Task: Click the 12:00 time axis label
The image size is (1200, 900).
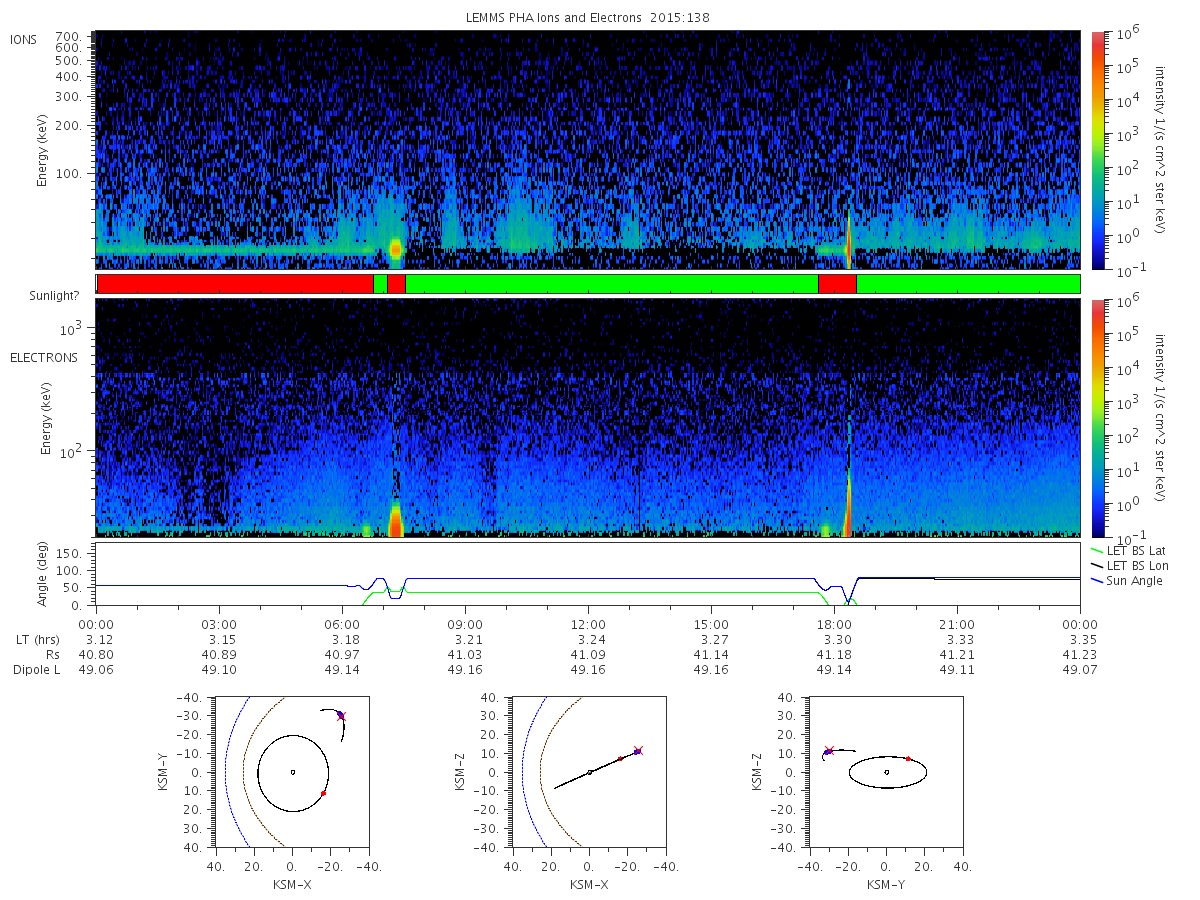Action: pyautogui.click(x=588, y=624)
